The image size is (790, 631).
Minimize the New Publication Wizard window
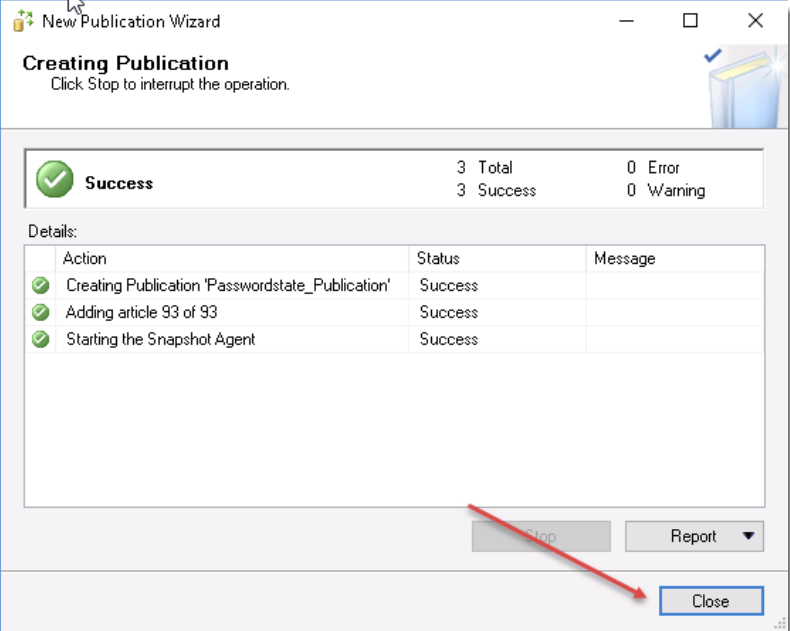coord(626,21)
